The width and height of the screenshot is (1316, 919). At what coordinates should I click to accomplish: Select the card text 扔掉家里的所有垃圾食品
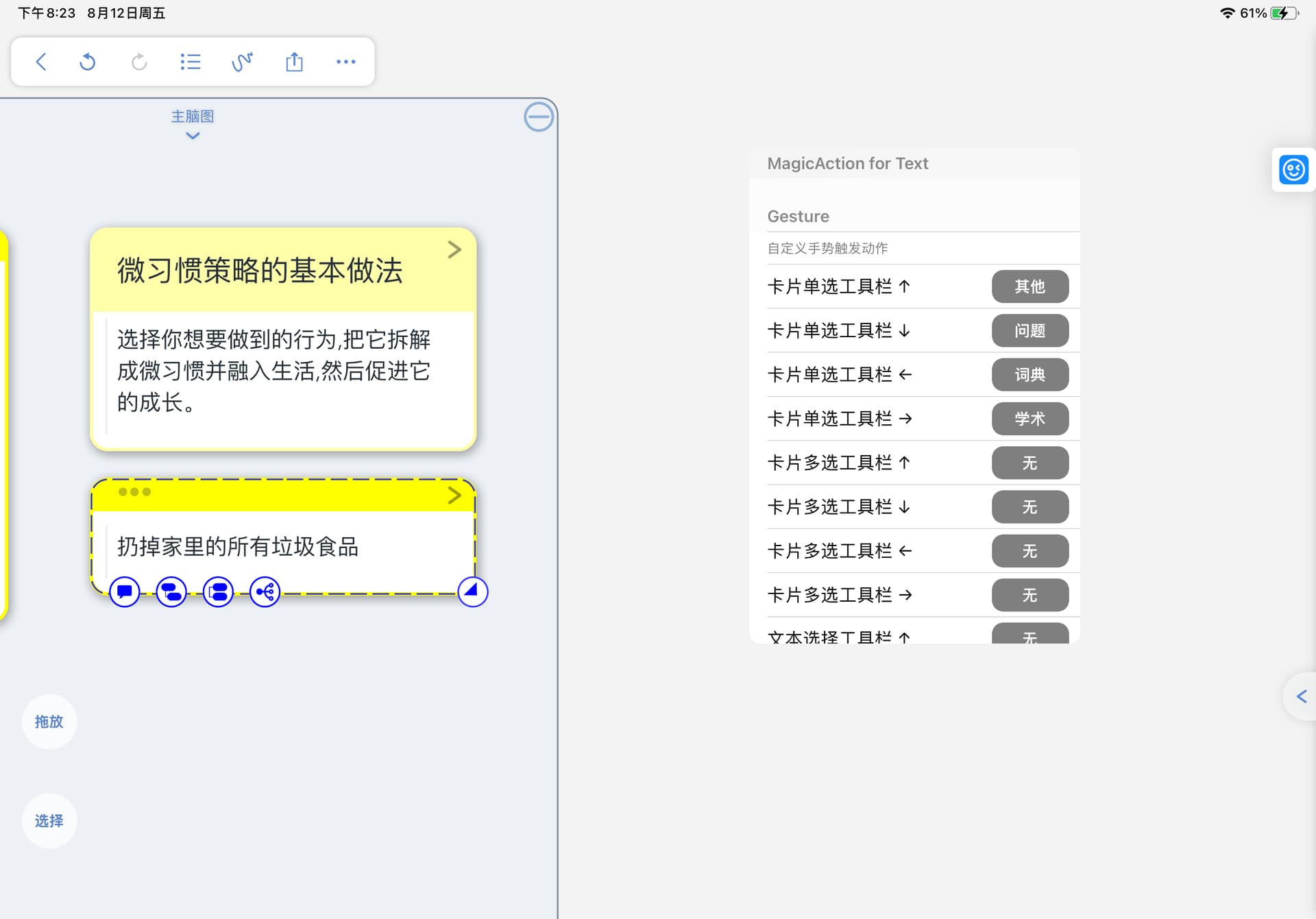(x=238, y=546)
